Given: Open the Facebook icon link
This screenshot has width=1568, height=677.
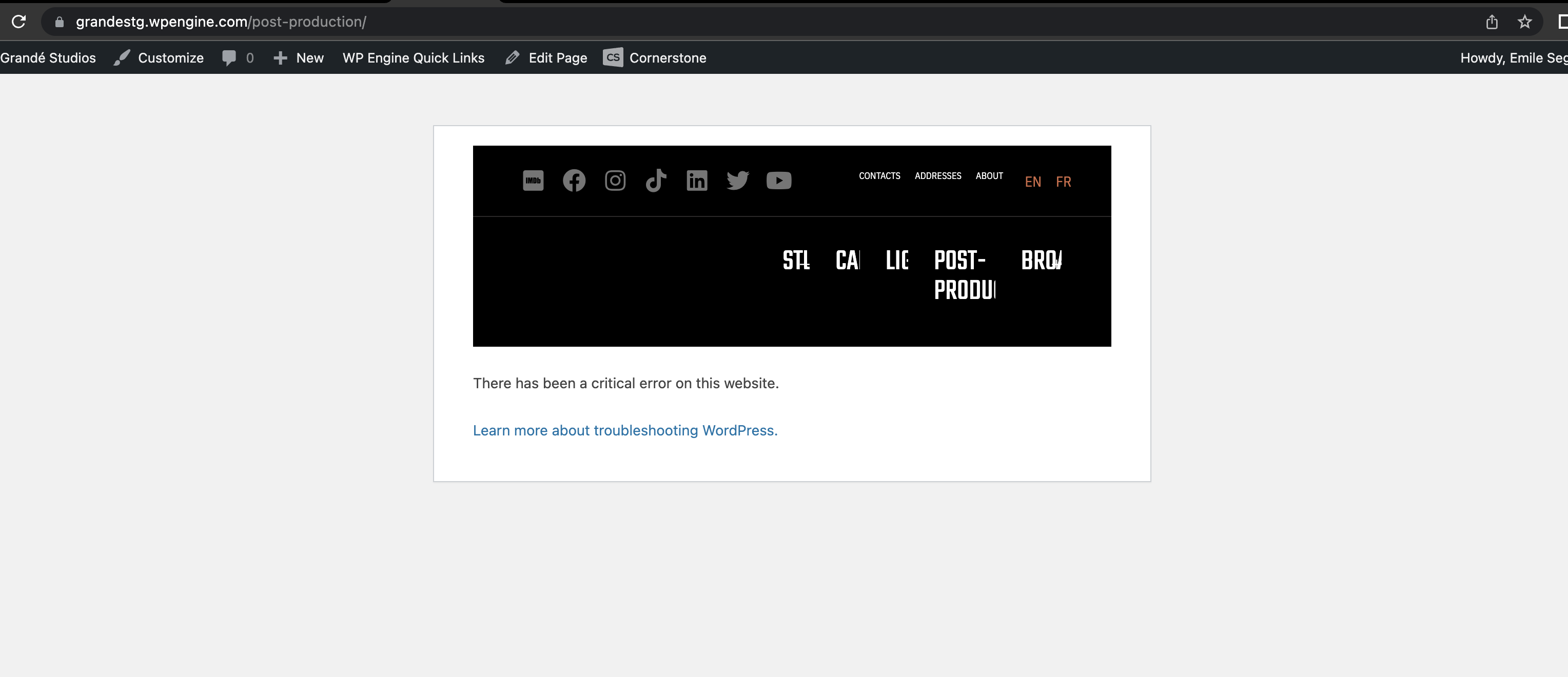Looking at the screenshot, I should pos(574,181).
